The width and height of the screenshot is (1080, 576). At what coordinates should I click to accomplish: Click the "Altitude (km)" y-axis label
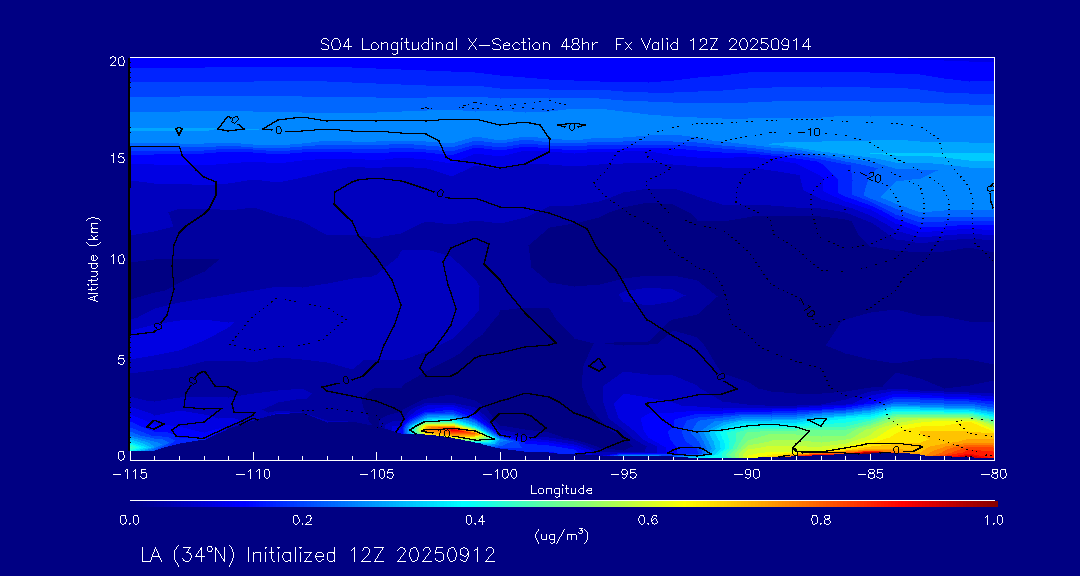point(93,259)
